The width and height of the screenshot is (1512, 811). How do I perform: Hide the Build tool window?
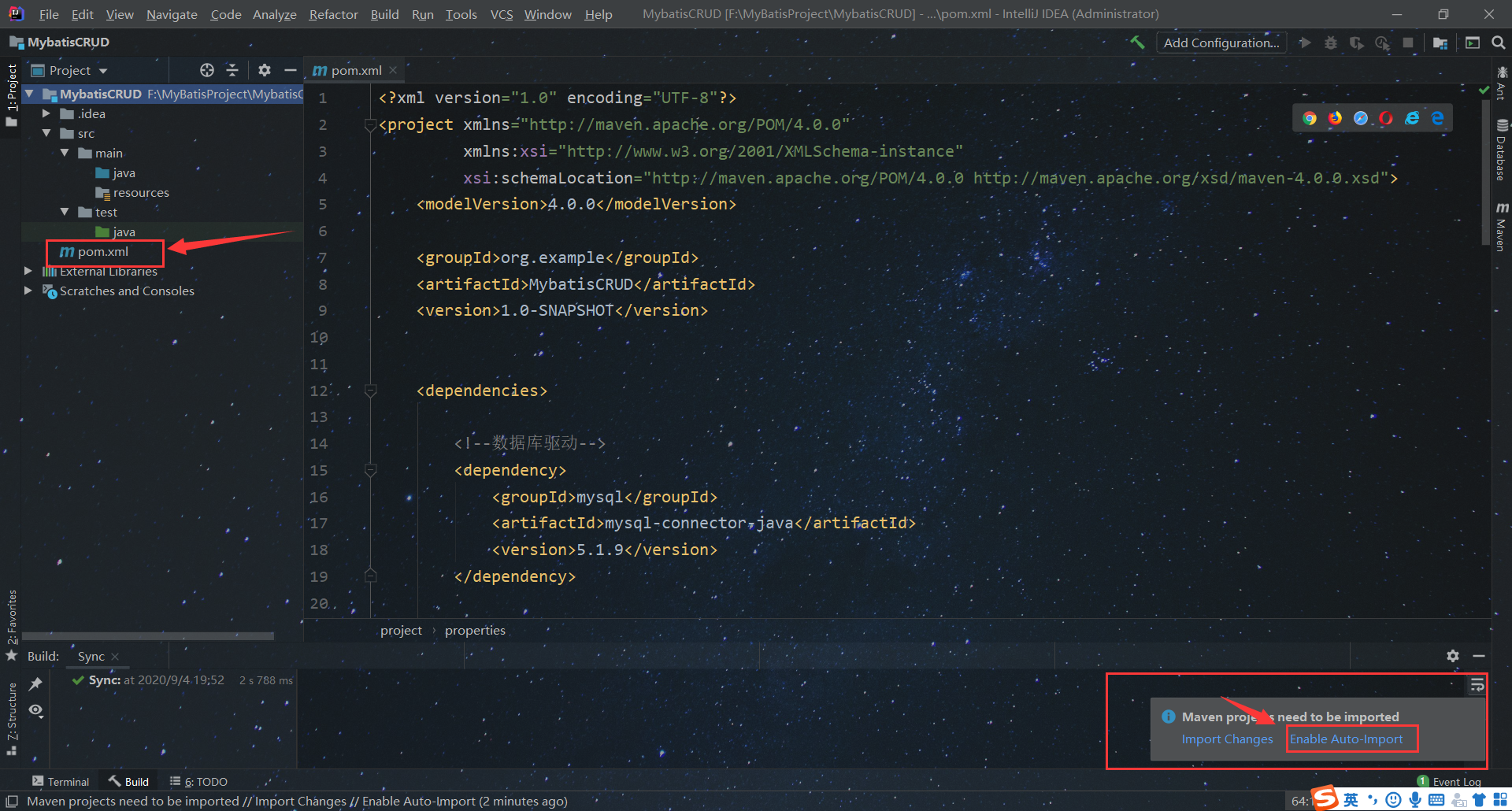pos(1479,656)
